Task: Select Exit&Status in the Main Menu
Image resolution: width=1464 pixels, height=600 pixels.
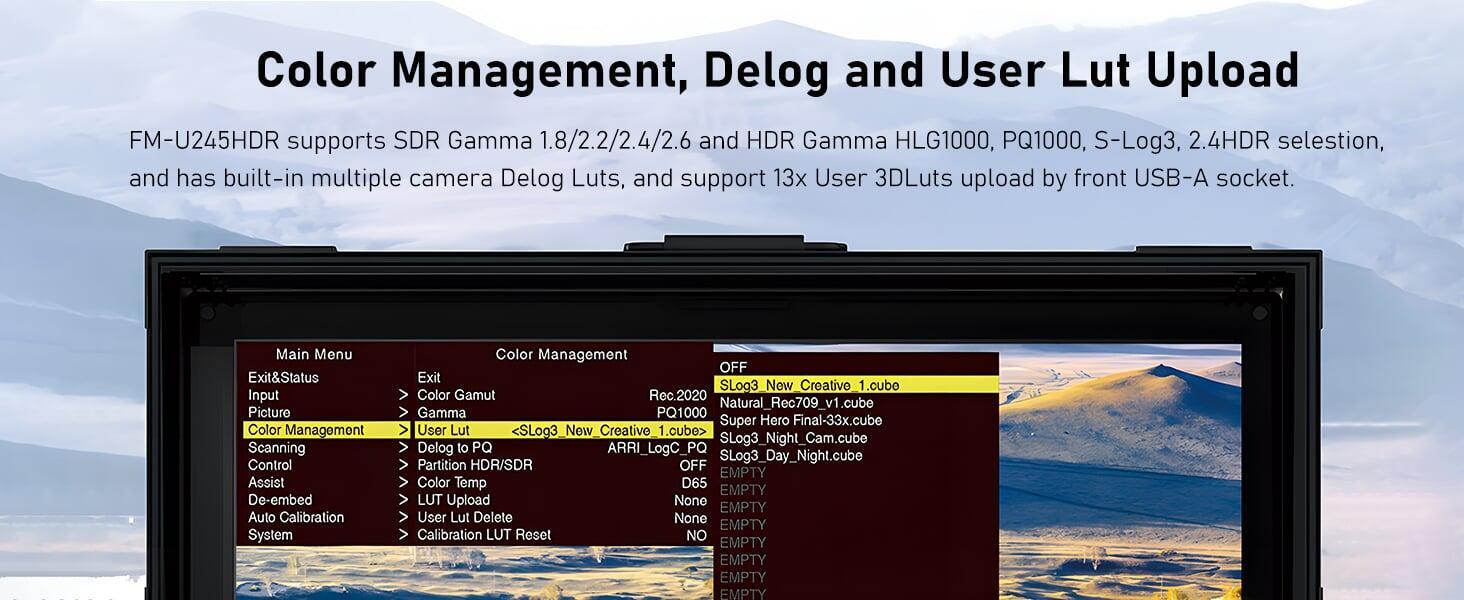Action: point(283,377)
